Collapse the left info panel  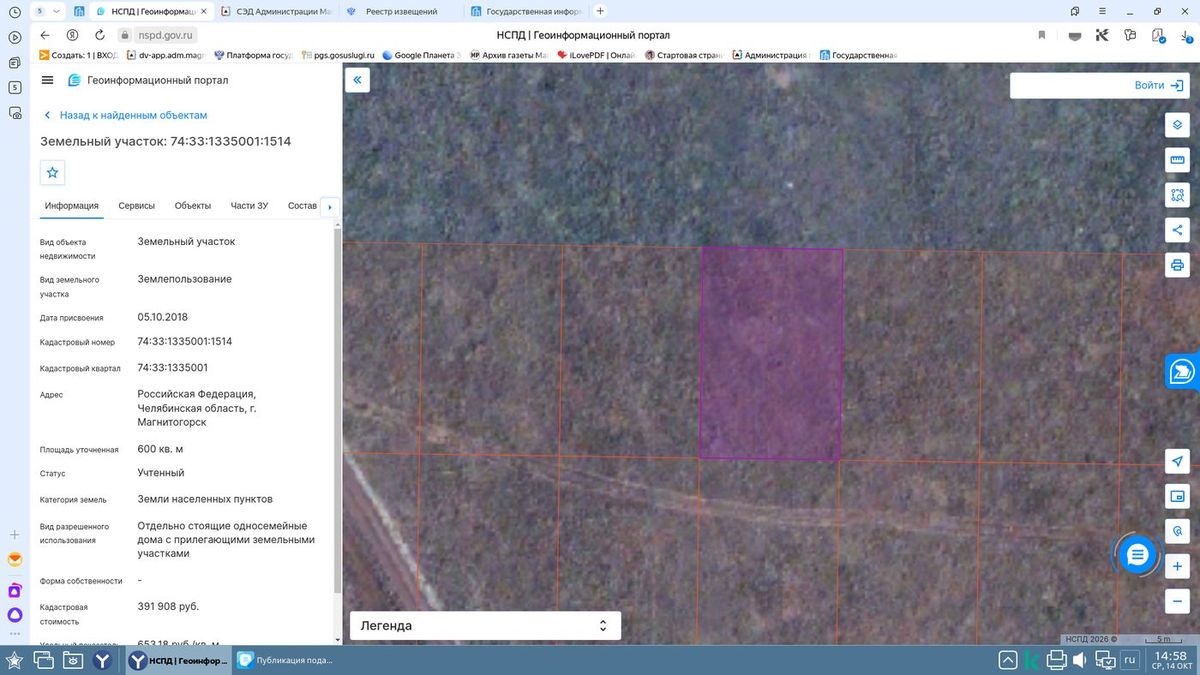[x=357, y=80]
